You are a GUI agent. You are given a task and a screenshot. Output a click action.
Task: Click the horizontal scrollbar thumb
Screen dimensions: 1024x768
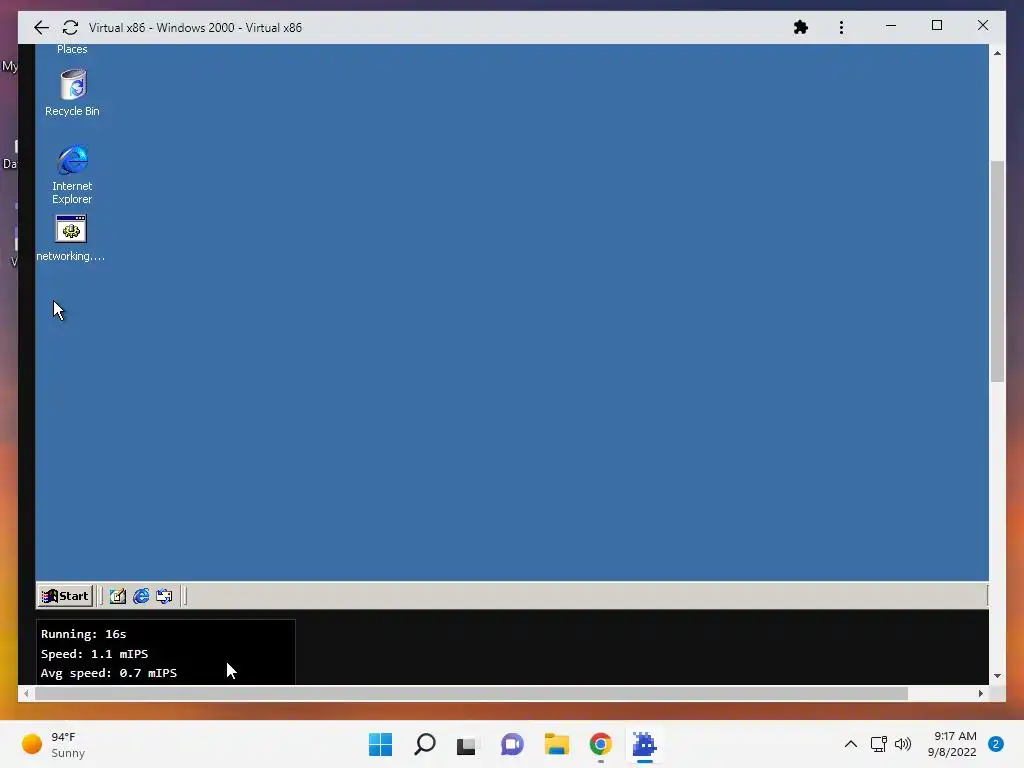point(471,694)
